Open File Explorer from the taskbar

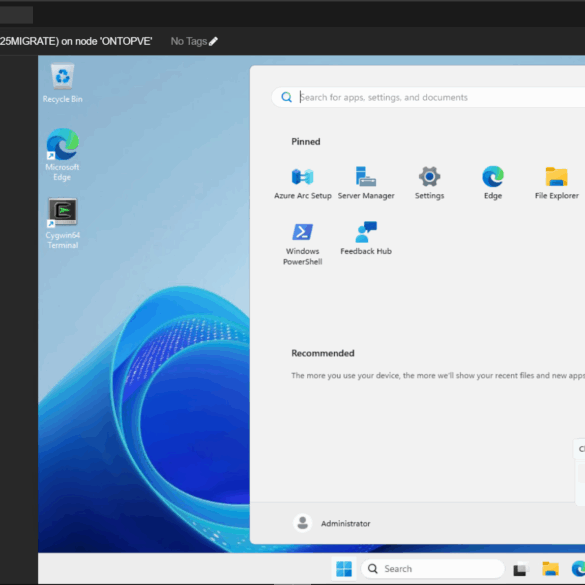click(x=550, y=569)
